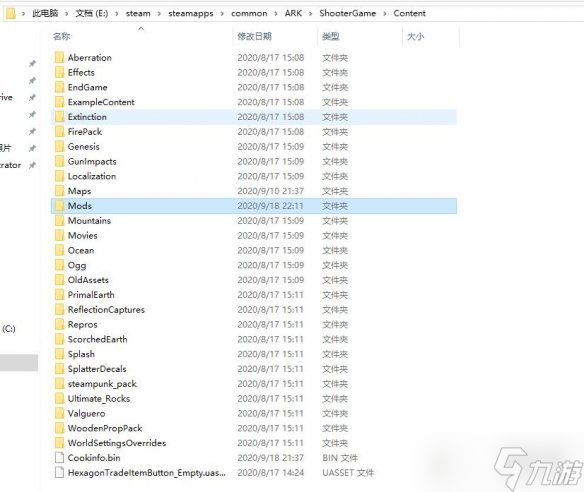Sort by the 名称 column header
Screen dimensions: 584x492
click(61, 36)
